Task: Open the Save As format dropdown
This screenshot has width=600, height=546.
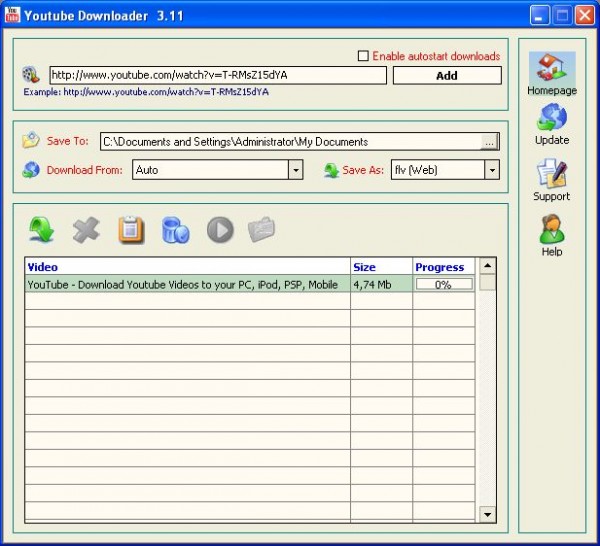Action: pos(491,170)
